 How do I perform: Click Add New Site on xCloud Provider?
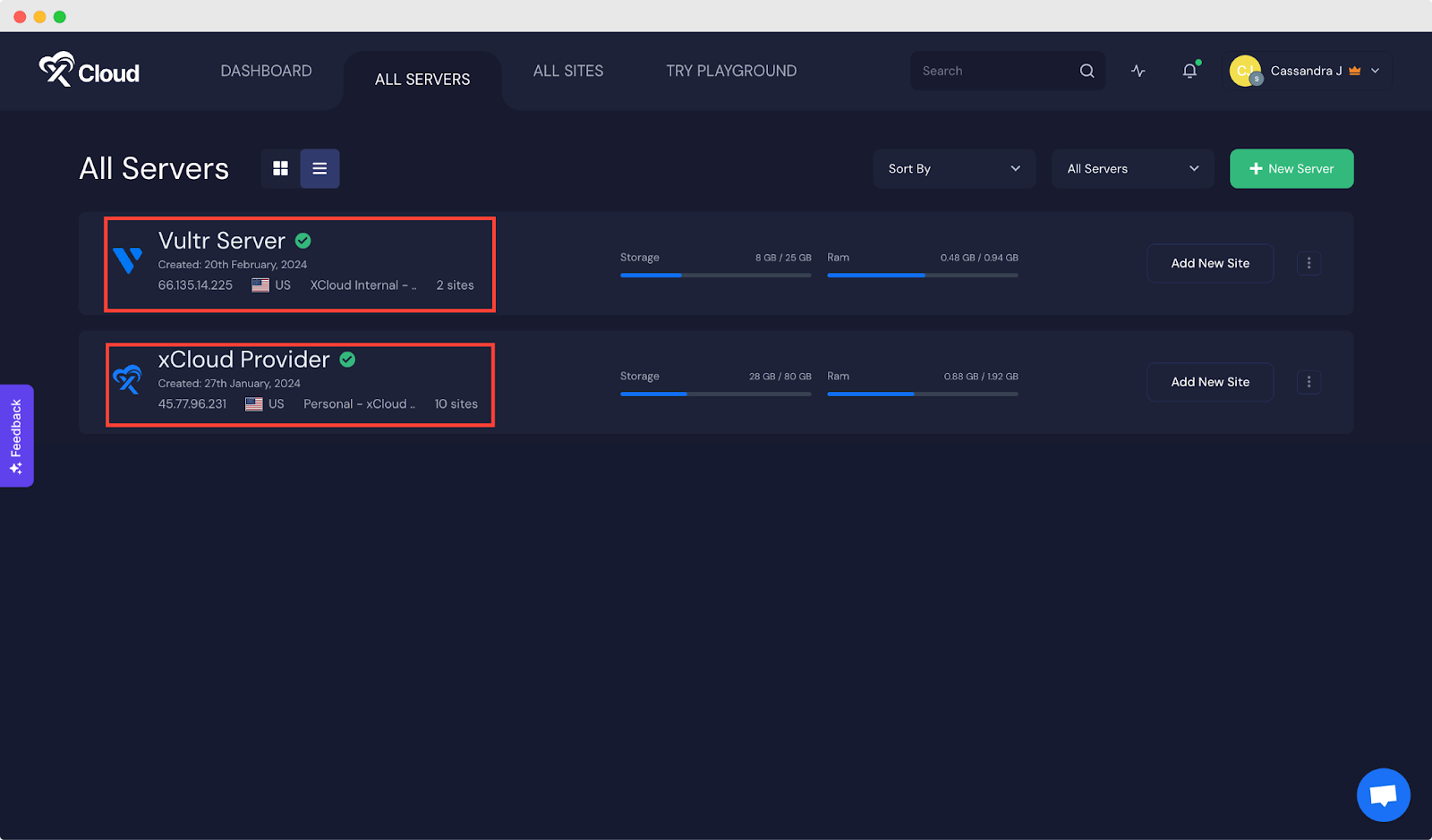(1209, 382)
